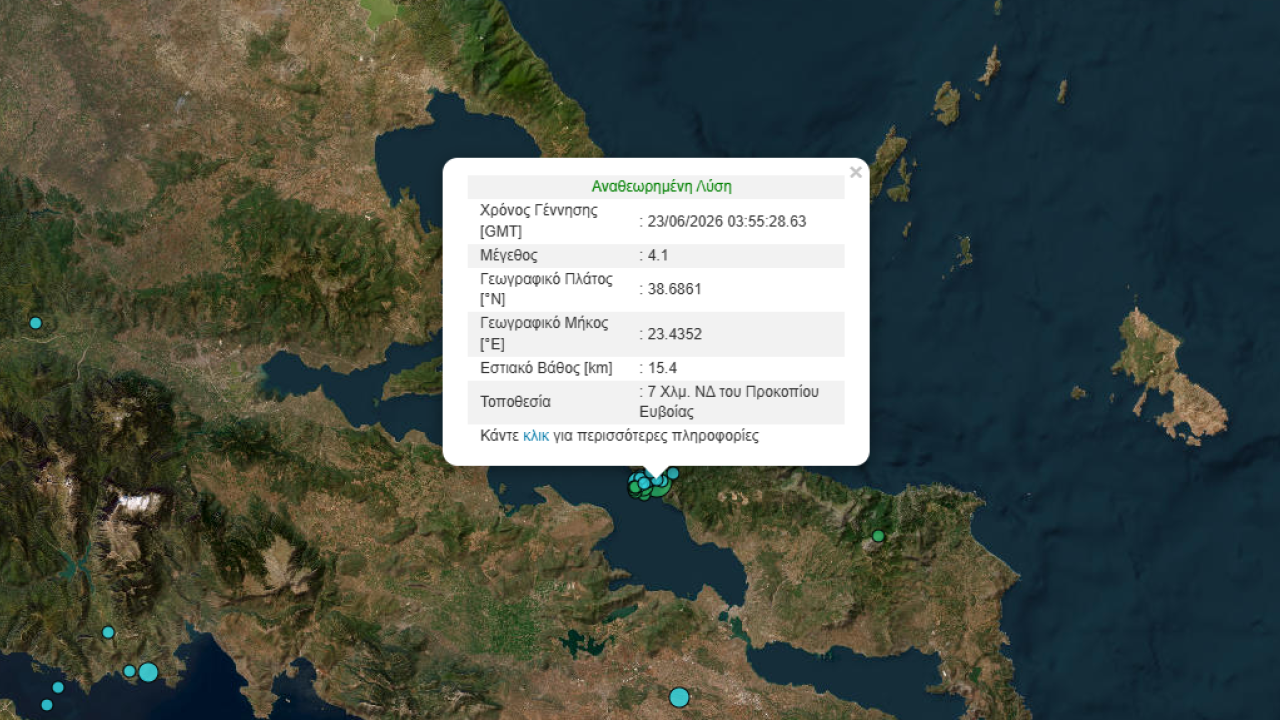Click the origin time 23/06/2026 03:55:28.63
Screen dimensions: 1280x720
coord(727,222)
